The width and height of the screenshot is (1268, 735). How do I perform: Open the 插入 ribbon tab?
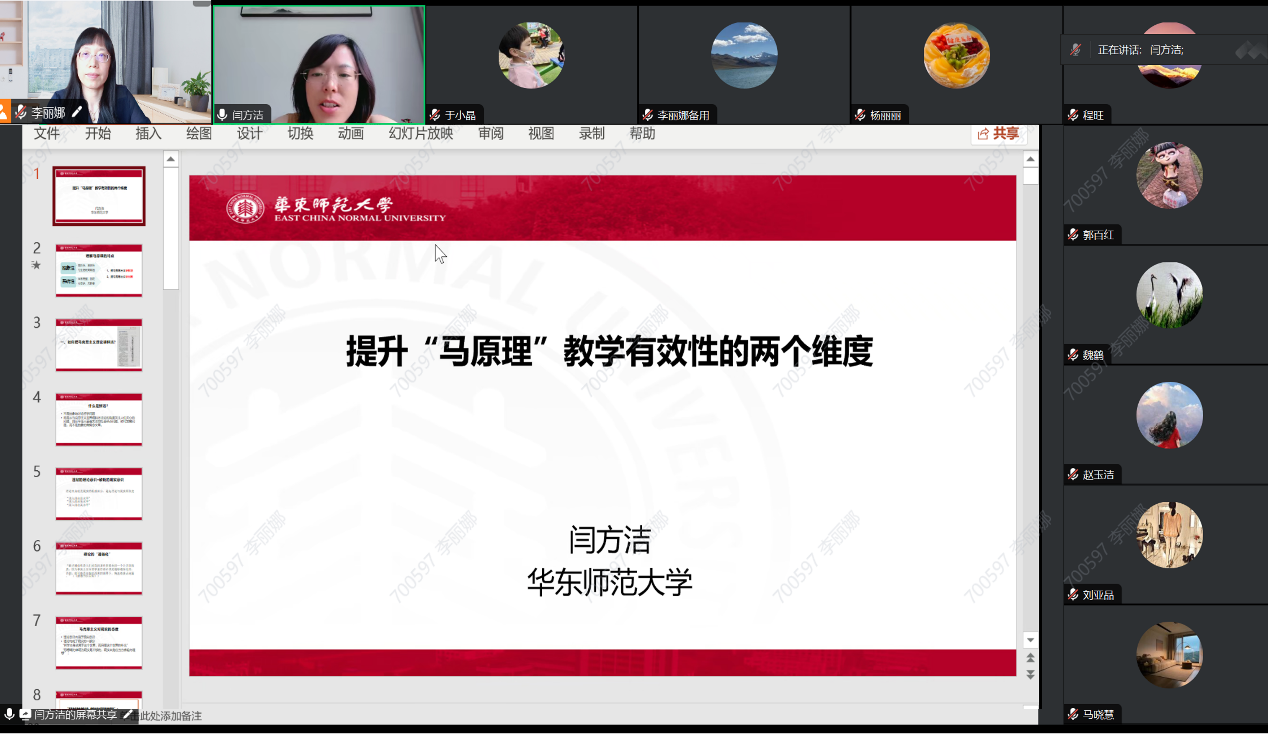[148, 134]
